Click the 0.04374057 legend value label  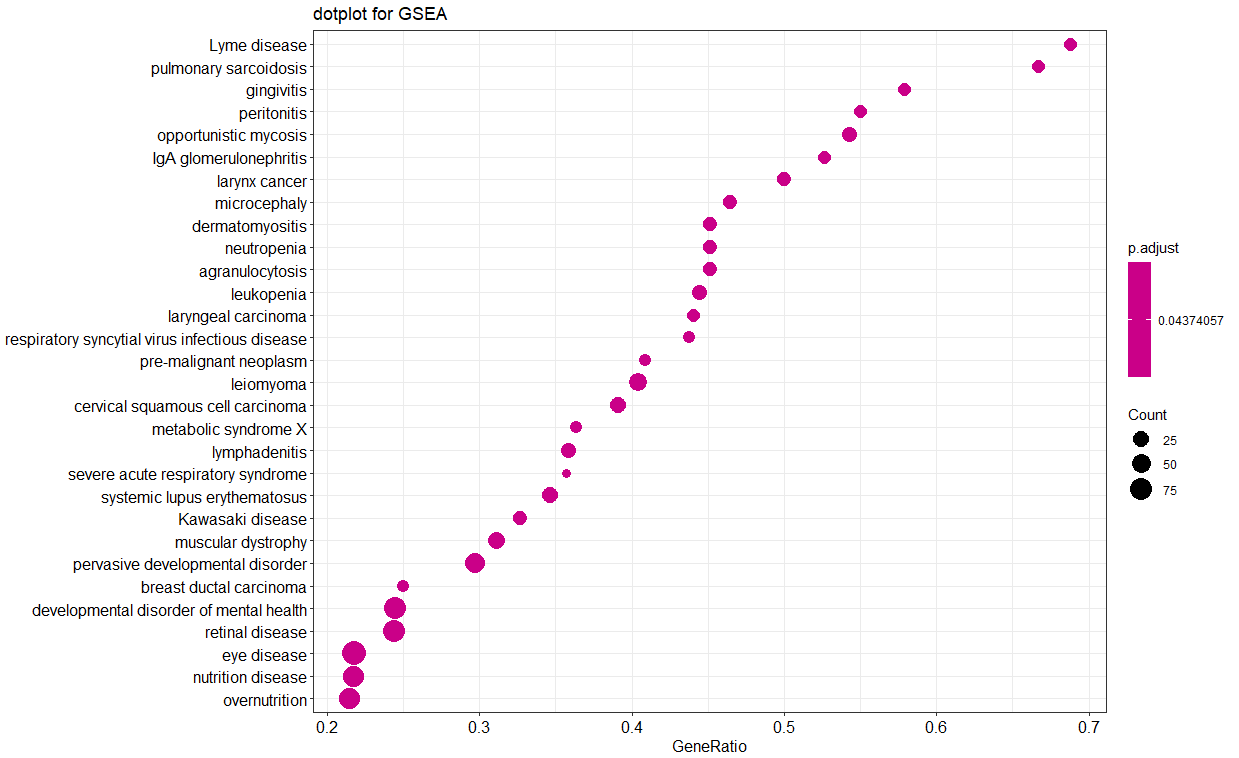[1189, 320]
